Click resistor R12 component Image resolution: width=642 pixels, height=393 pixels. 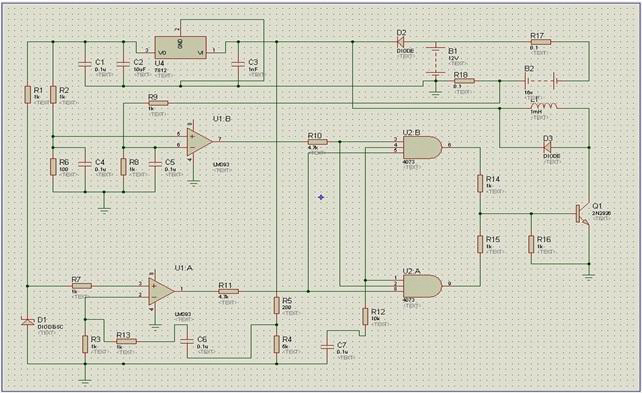pos(365,317)
